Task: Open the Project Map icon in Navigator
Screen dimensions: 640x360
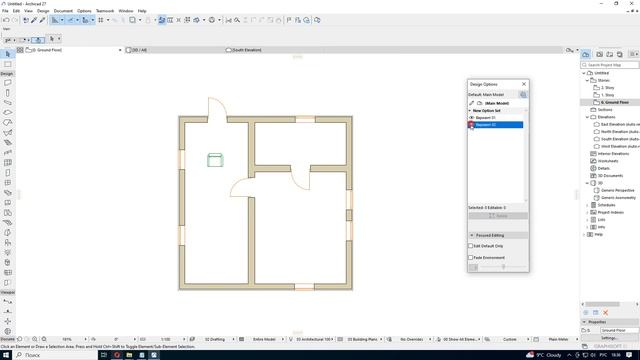Action: 586,54
